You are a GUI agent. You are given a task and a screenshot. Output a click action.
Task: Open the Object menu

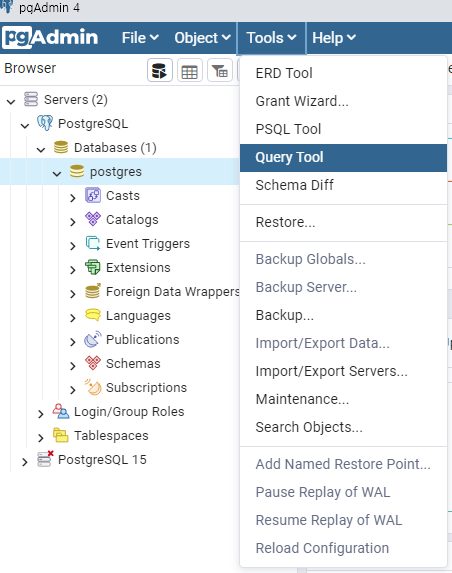click(x=202, y=38)
